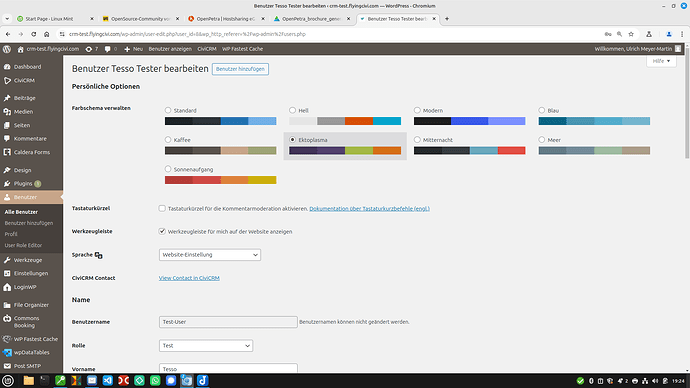Viewport: 690px width, 388px height.
Task: Open Caldera Forms from sidebar icon
Action: coord(7,152)
